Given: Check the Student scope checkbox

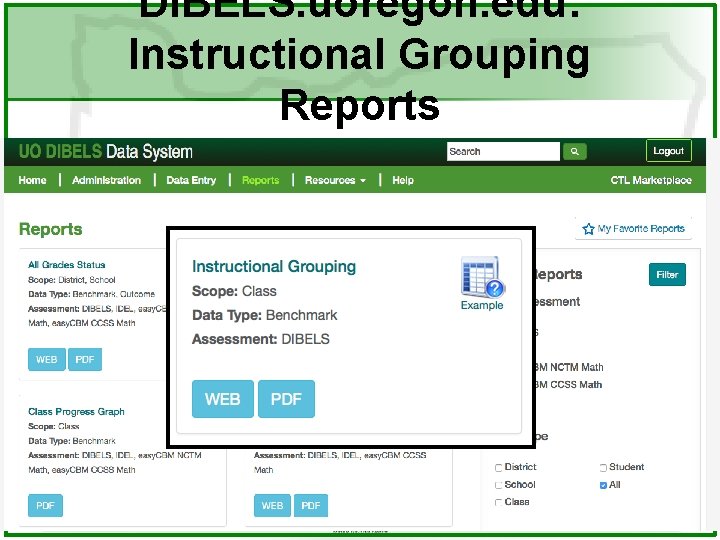Looking at the screenshot, I should tap(603, 468).
